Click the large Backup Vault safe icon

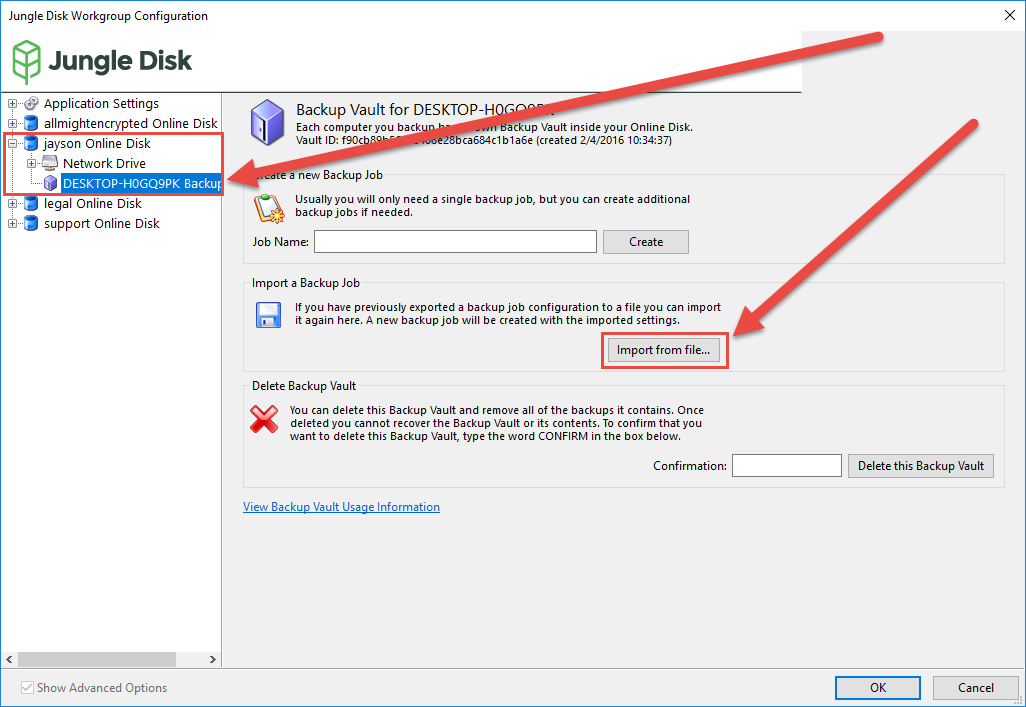(x=267, y=122)
